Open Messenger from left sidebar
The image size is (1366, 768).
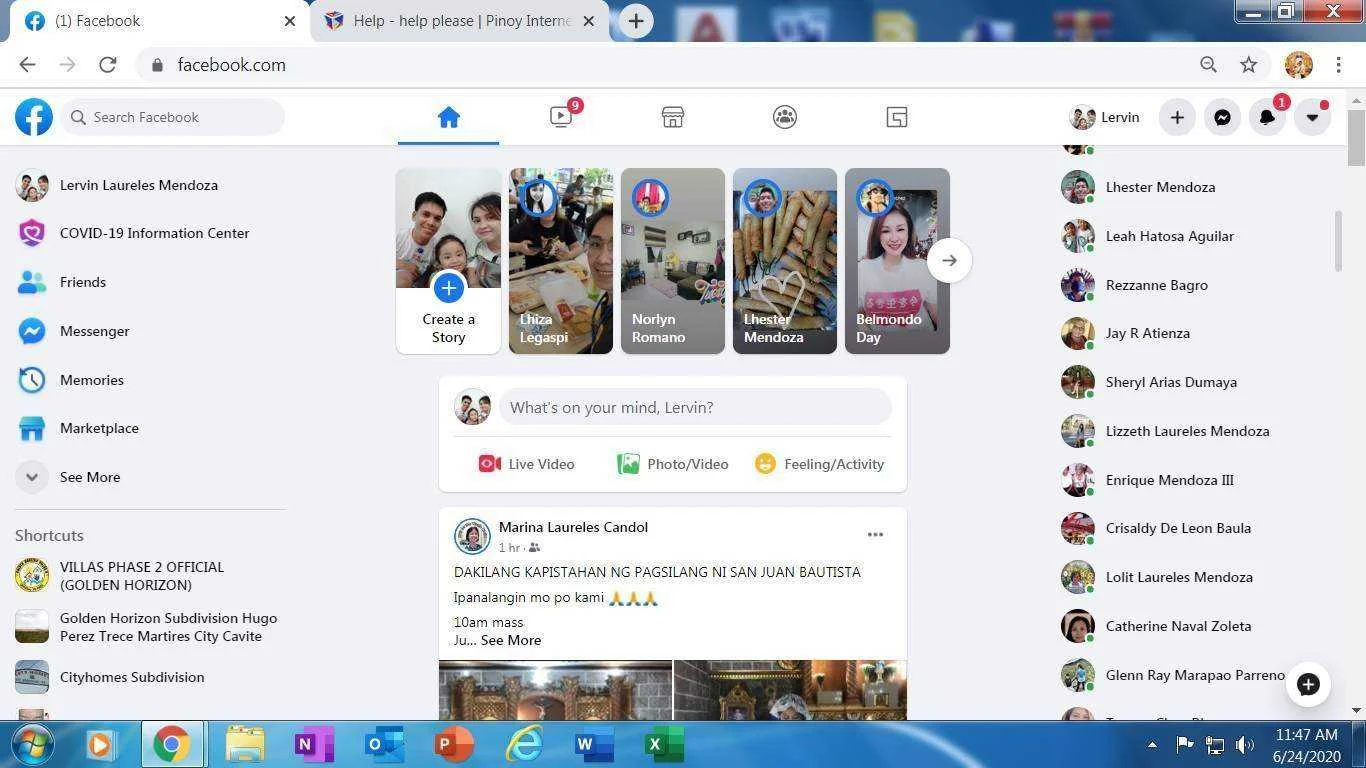pyautogui.click(x=150, y=331)
